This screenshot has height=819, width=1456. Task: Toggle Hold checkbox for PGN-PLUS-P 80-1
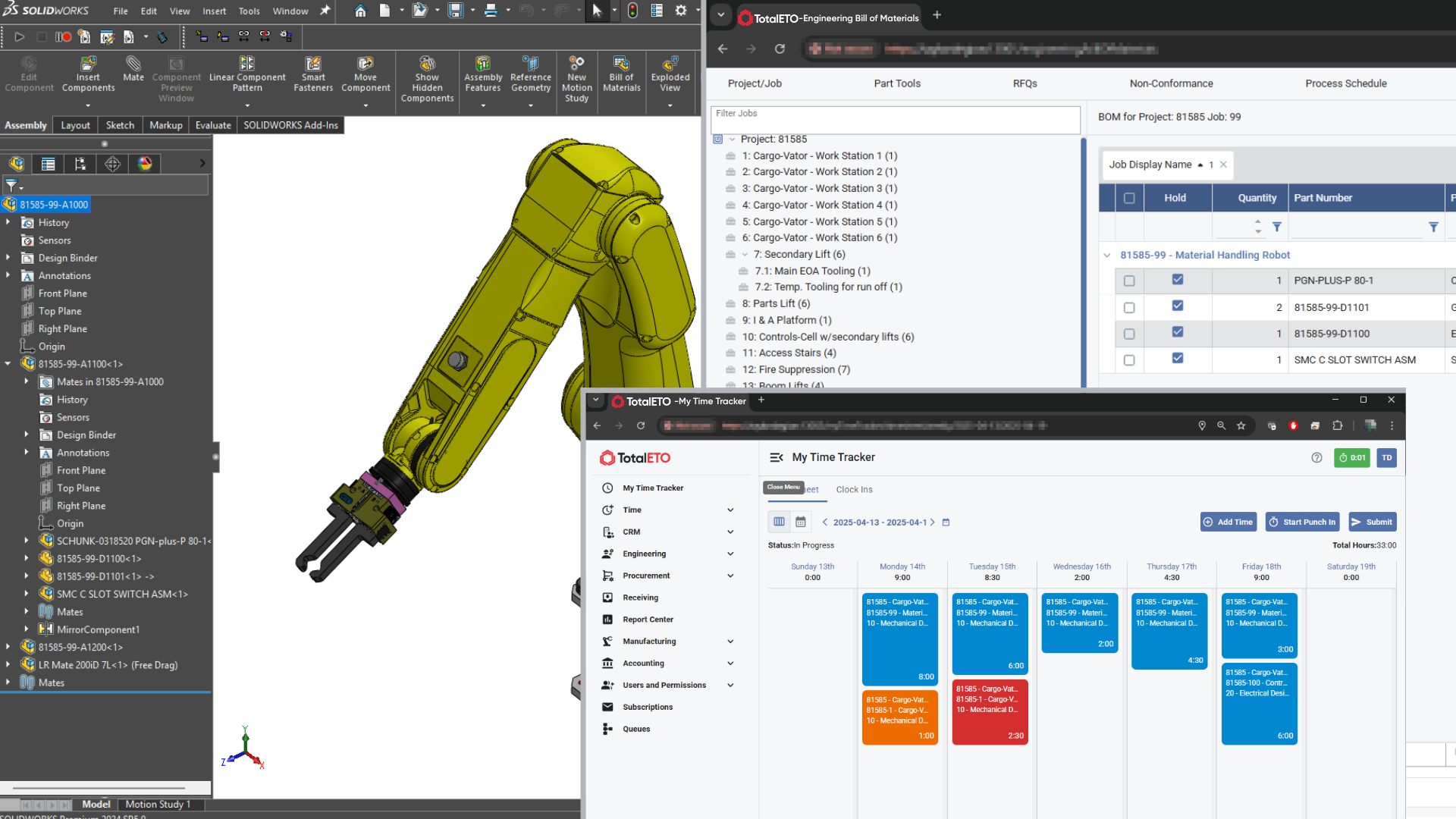[x=1178, y=279]
